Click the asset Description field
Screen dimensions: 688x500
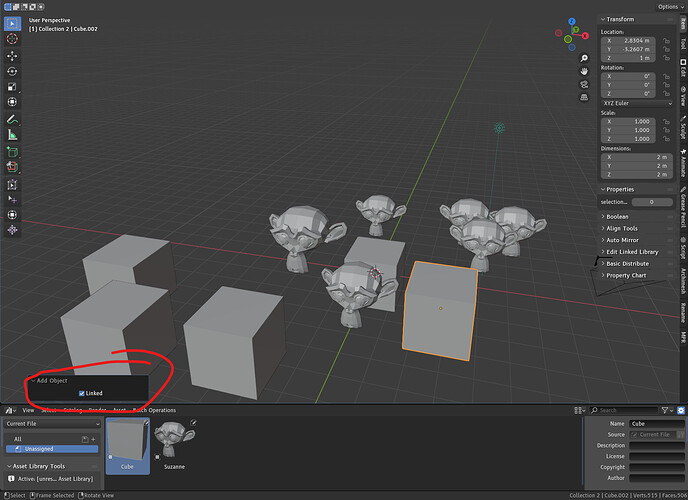[656, 446]
